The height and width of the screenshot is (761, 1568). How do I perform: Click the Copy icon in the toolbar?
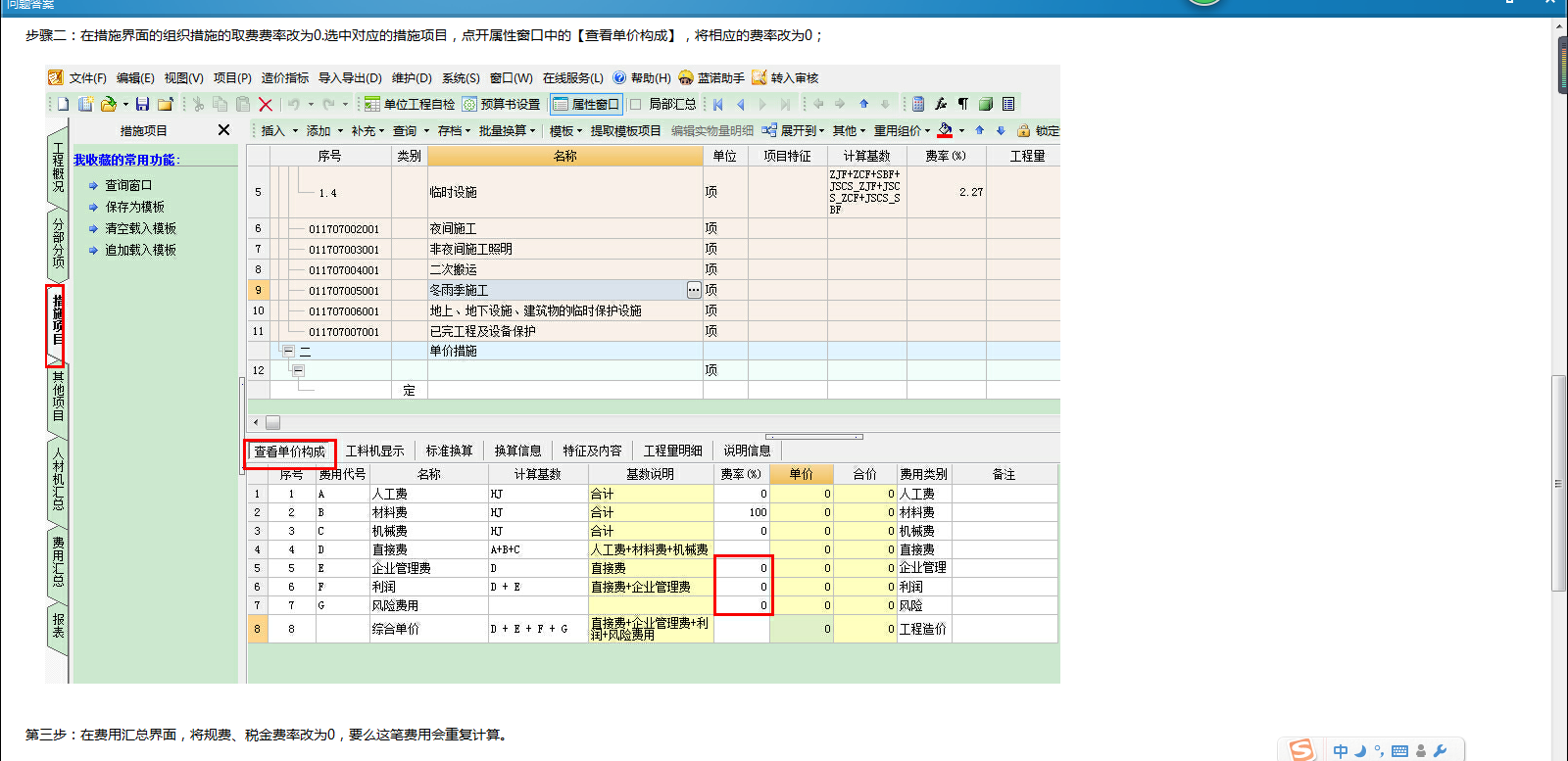pyautogui.click(x=220, y=104)
